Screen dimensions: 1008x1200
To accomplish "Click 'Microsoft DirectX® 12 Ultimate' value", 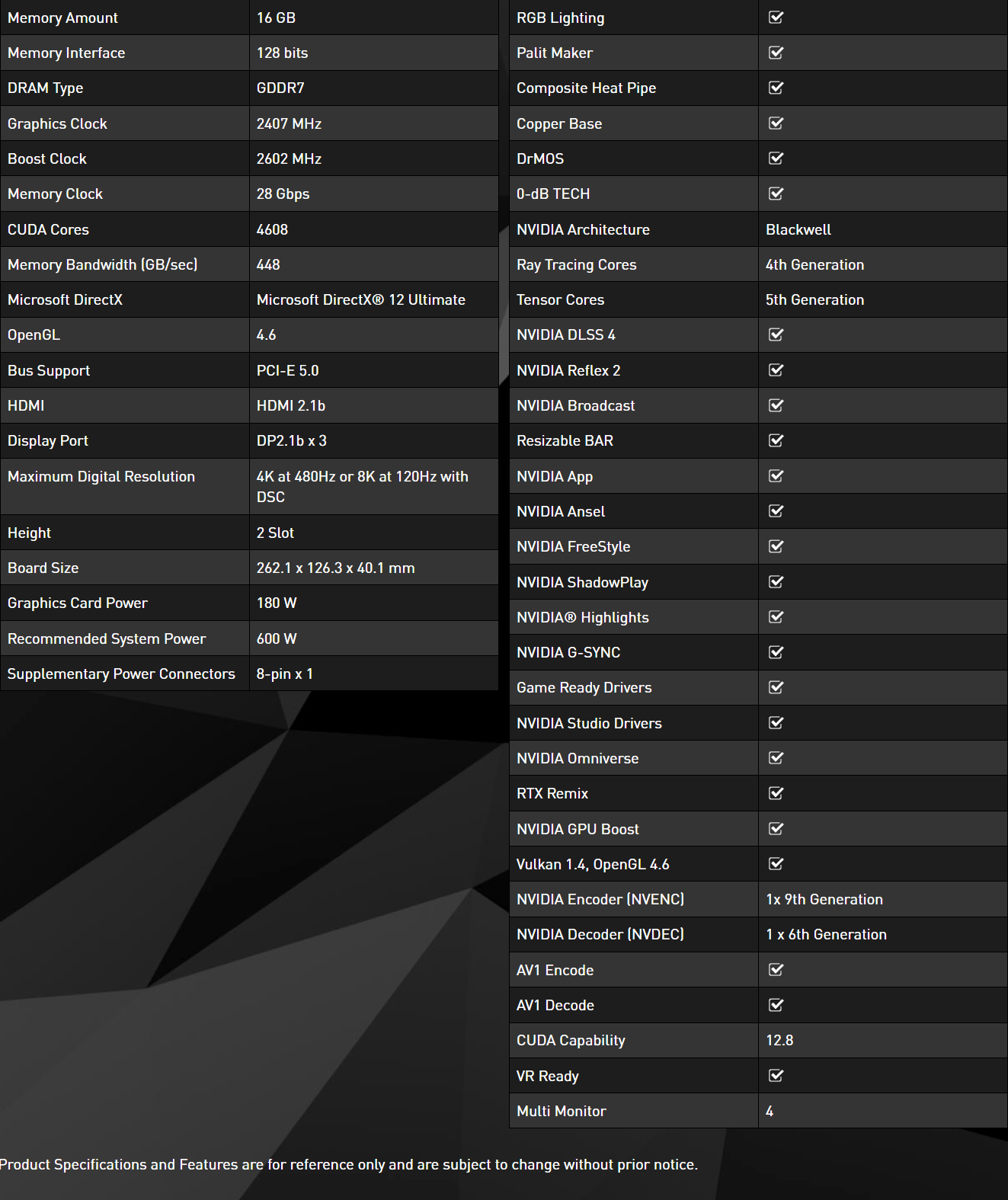I will pyautogui.click(x=361, y=299).
